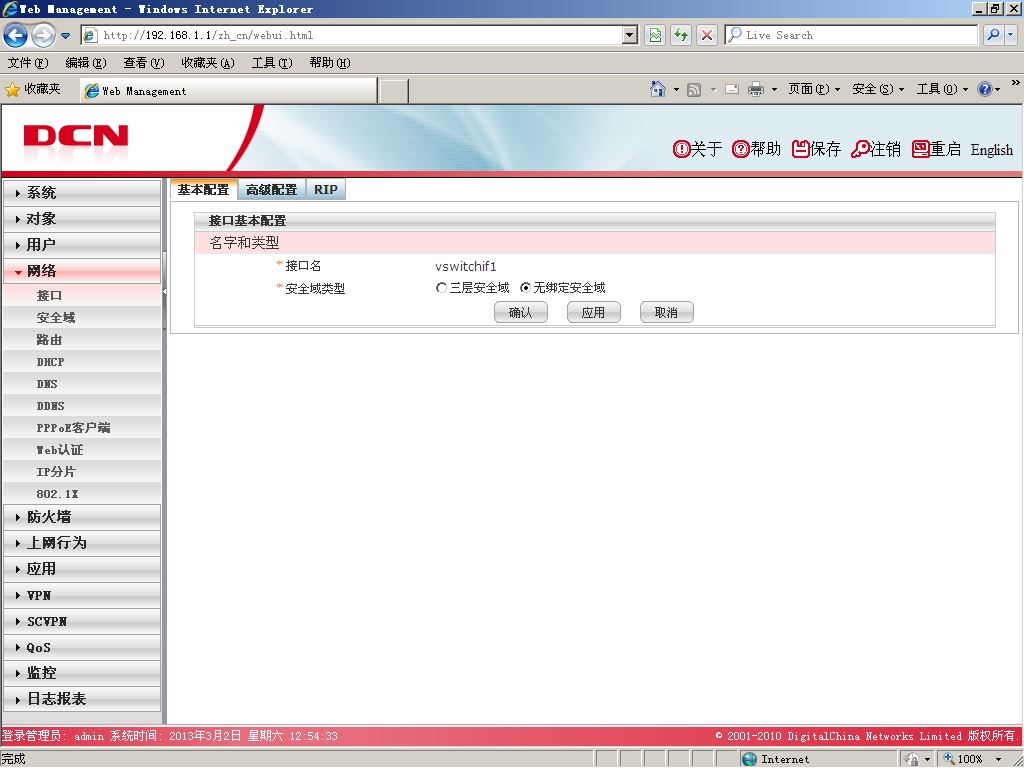Open the 安全(S) command bar dropdown
Screen dimensions: 1024x768
point(878,89)
